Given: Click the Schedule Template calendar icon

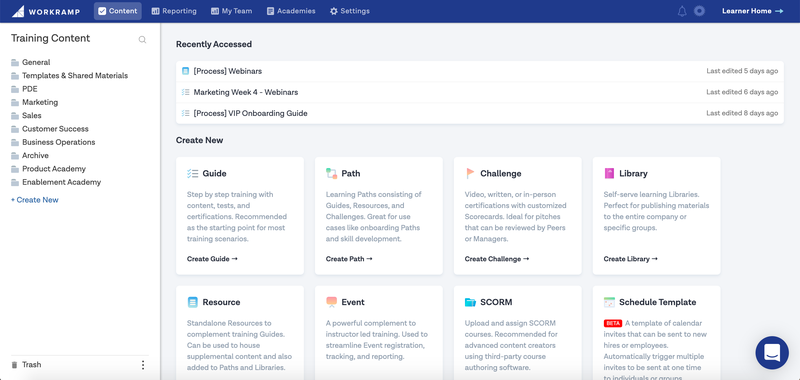Looking at the screenshot, I should (609, 302).
